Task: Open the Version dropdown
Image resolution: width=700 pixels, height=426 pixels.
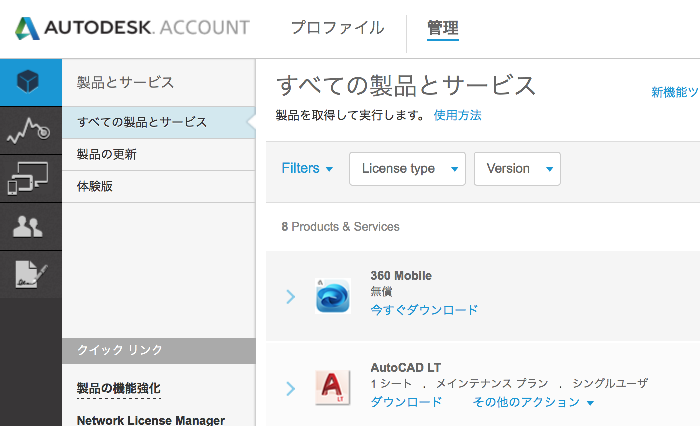Action: pyautogui.click(x=517, y=169)
